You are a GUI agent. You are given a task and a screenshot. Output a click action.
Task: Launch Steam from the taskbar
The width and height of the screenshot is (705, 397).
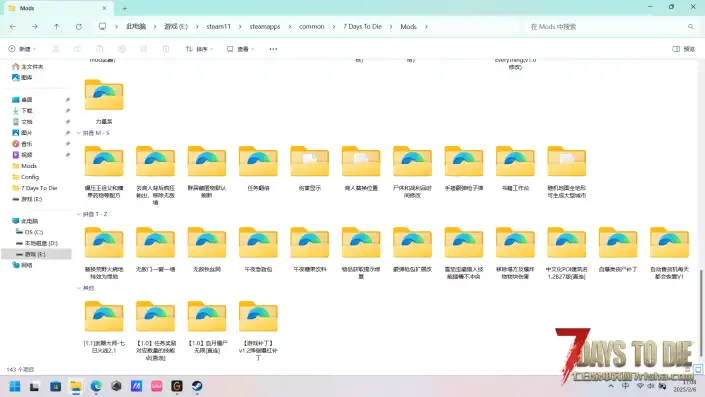point(197,386)
